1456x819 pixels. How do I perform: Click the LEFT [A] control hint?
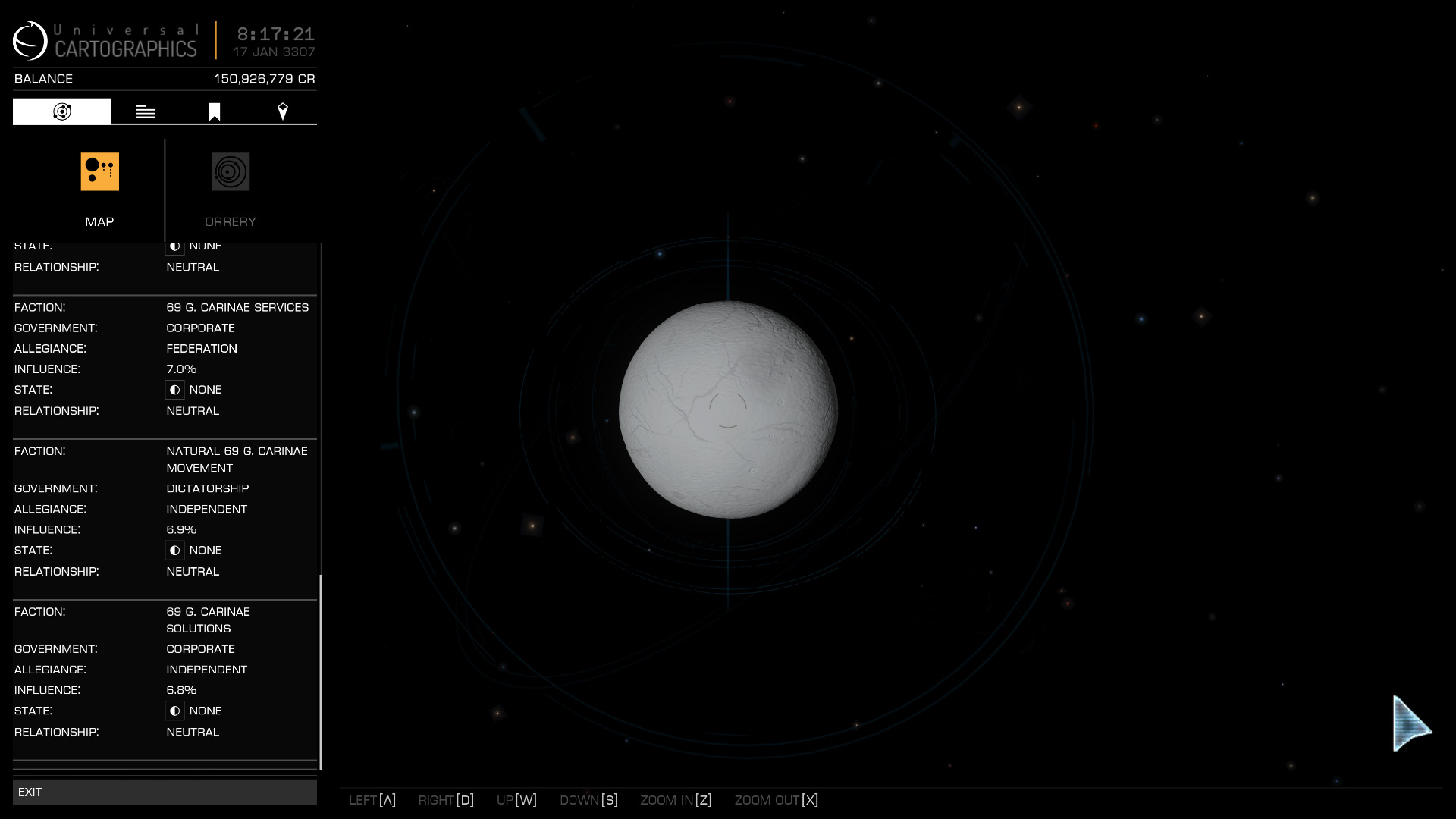[372, 800]
